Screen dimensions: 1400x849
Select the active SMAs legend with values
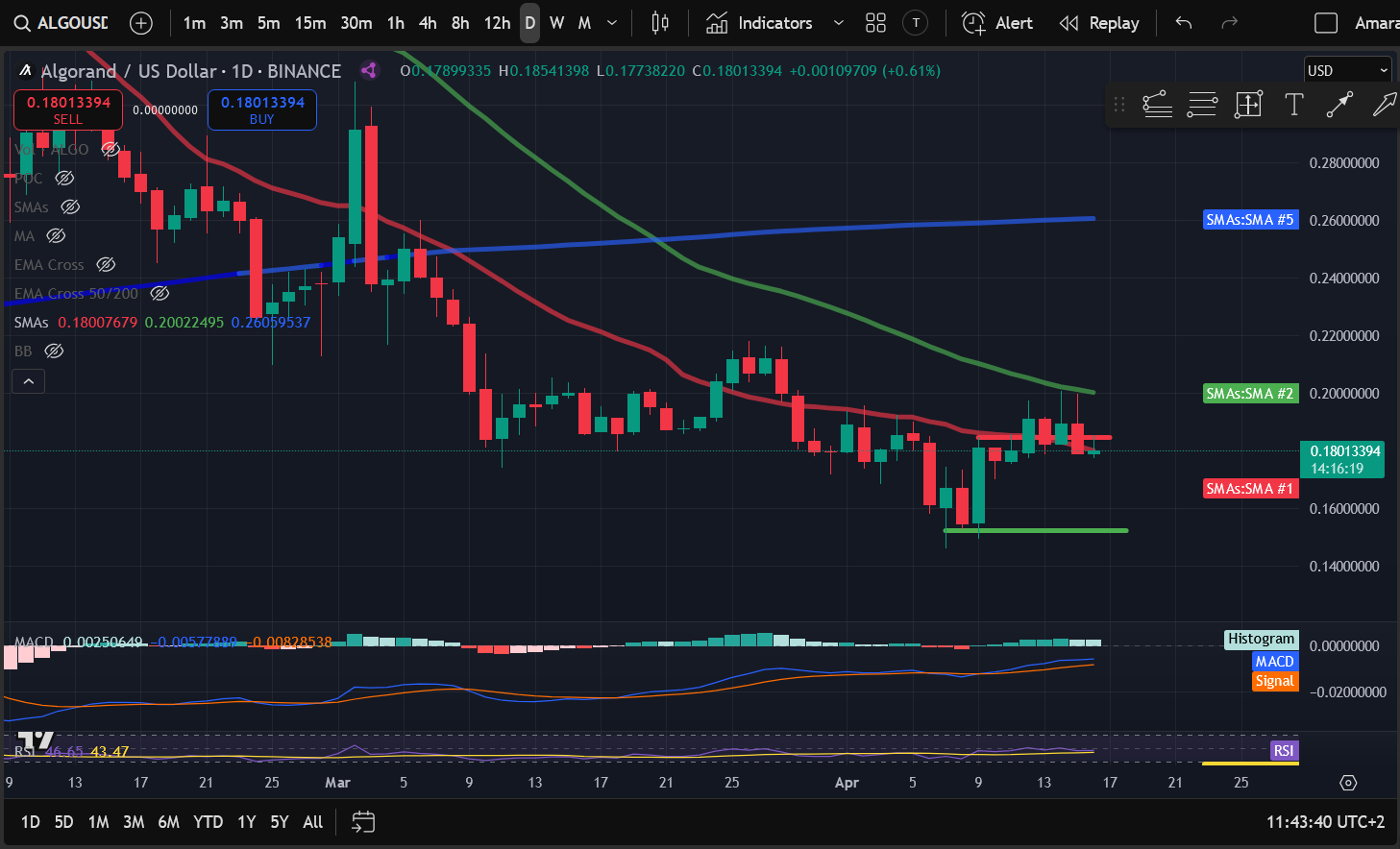162,322
